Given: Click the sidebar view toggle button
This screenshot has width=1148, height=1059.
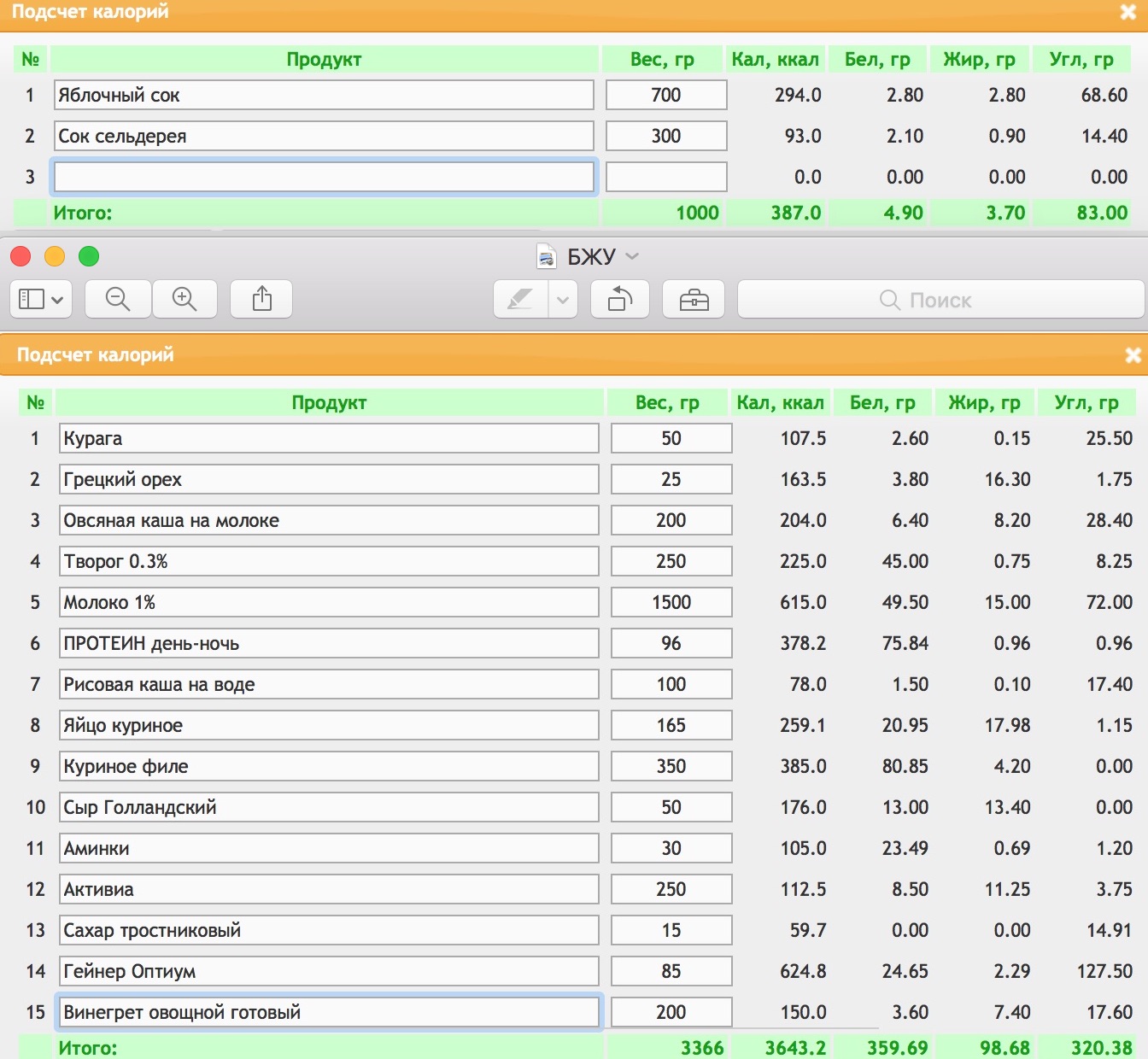Looking at the screenshot, I should (x=40, y=299).
